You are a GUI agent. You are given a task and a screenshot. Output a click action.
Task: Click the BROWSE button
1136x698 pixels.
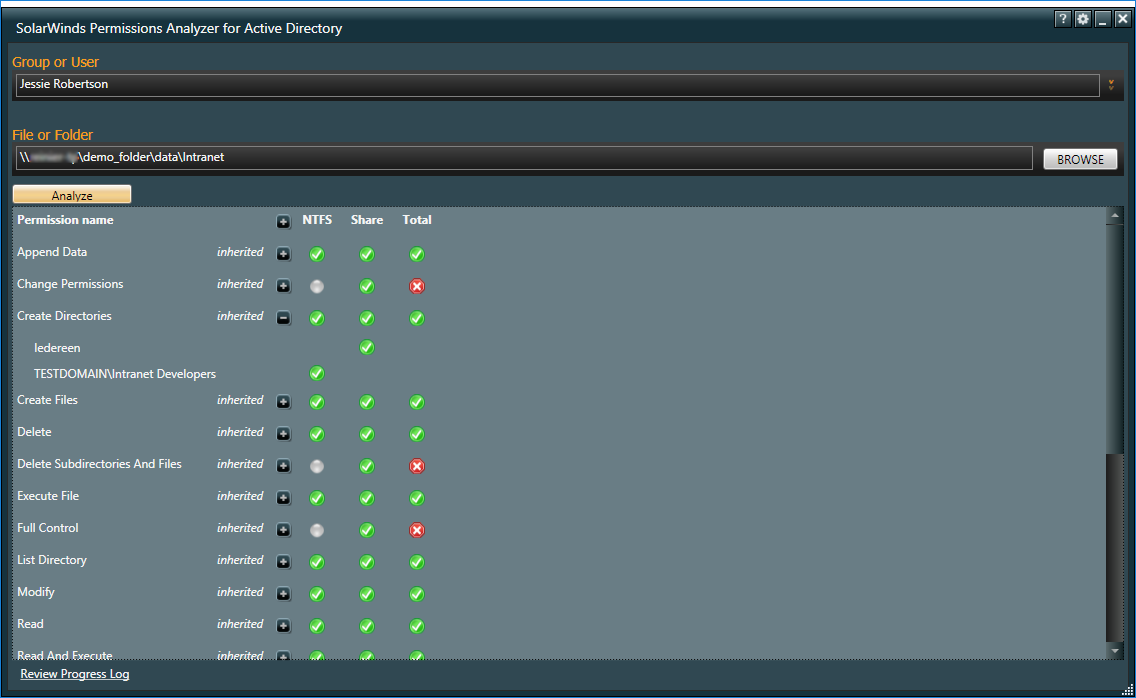click(1080, 159)
